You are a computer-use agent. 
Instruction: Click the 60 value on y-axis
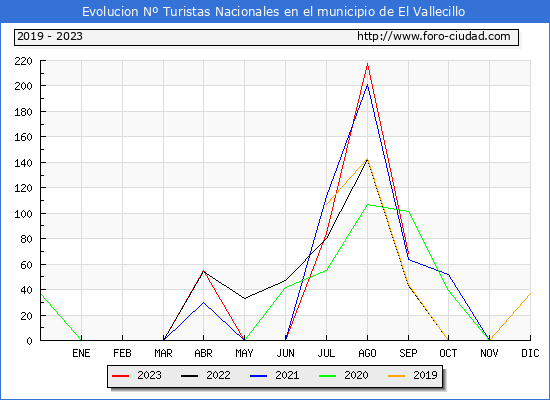tap(26, 265)
